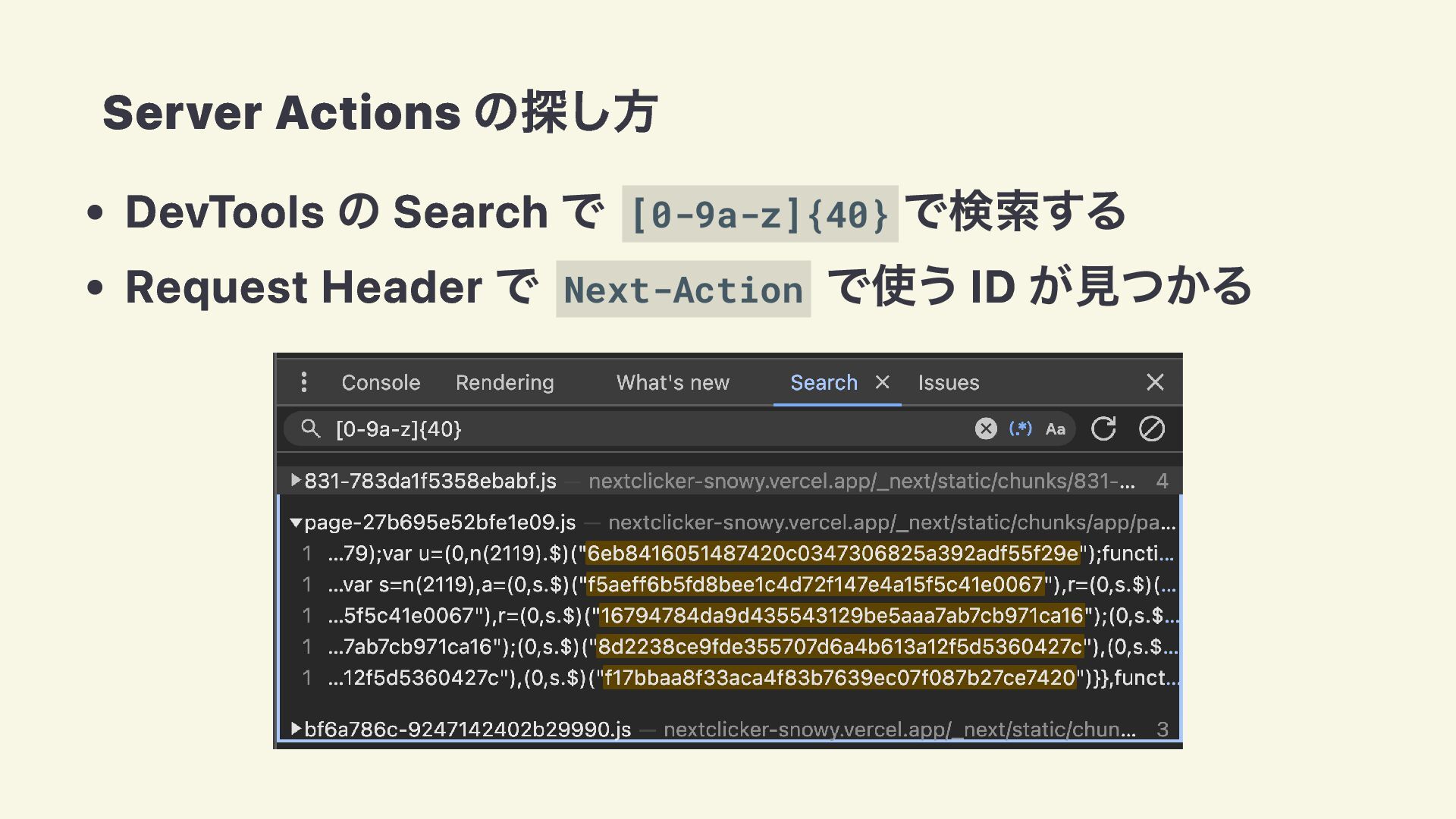Expand the bf6a786c-9247142402b29990.js result group

(x=297, y=730)
